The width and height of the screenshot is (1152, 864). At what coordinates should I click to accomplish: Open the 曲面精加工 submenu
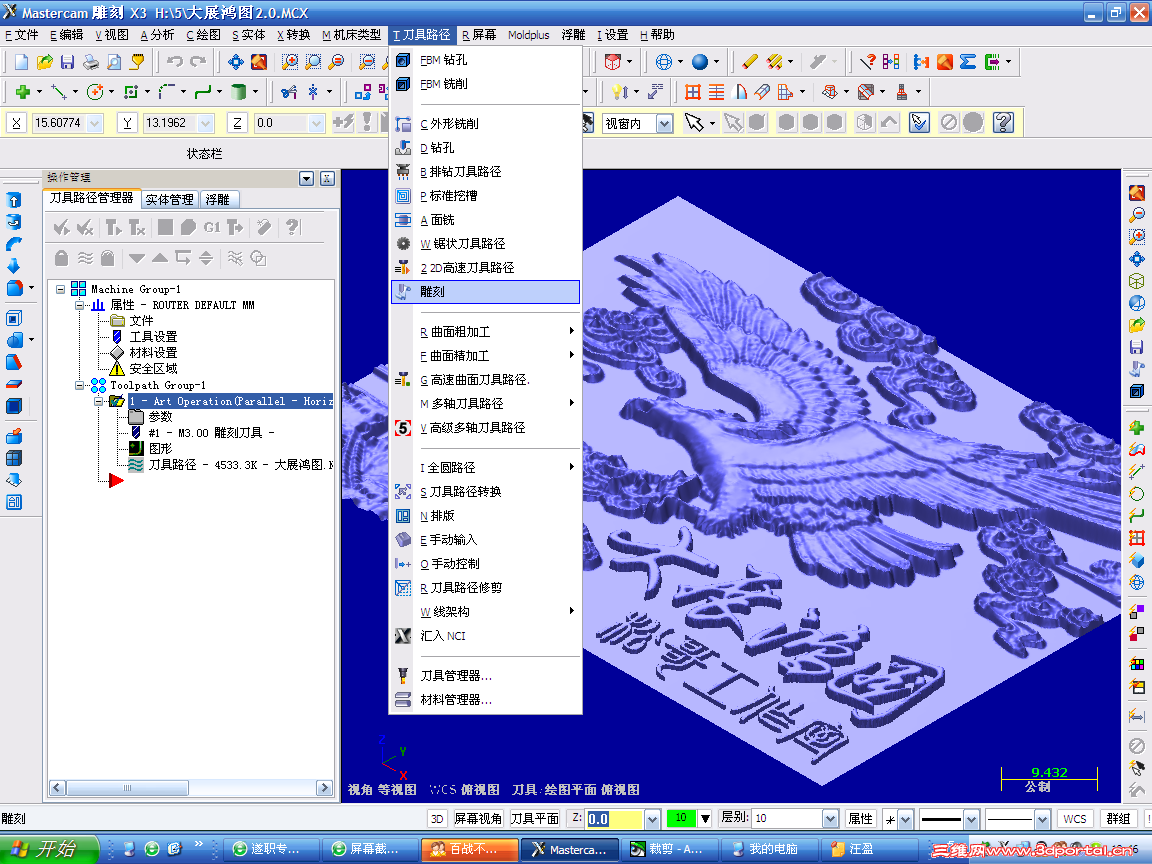point(486,356)
